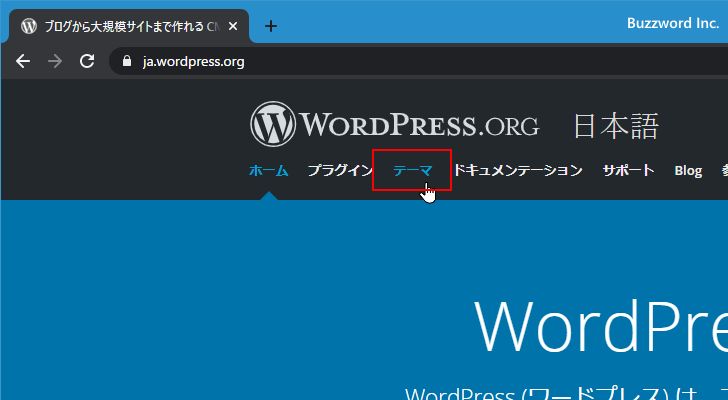The height and width of the screenshot is (400, 728).
Task: Click the WordPress.org logo
Action: 395,124
